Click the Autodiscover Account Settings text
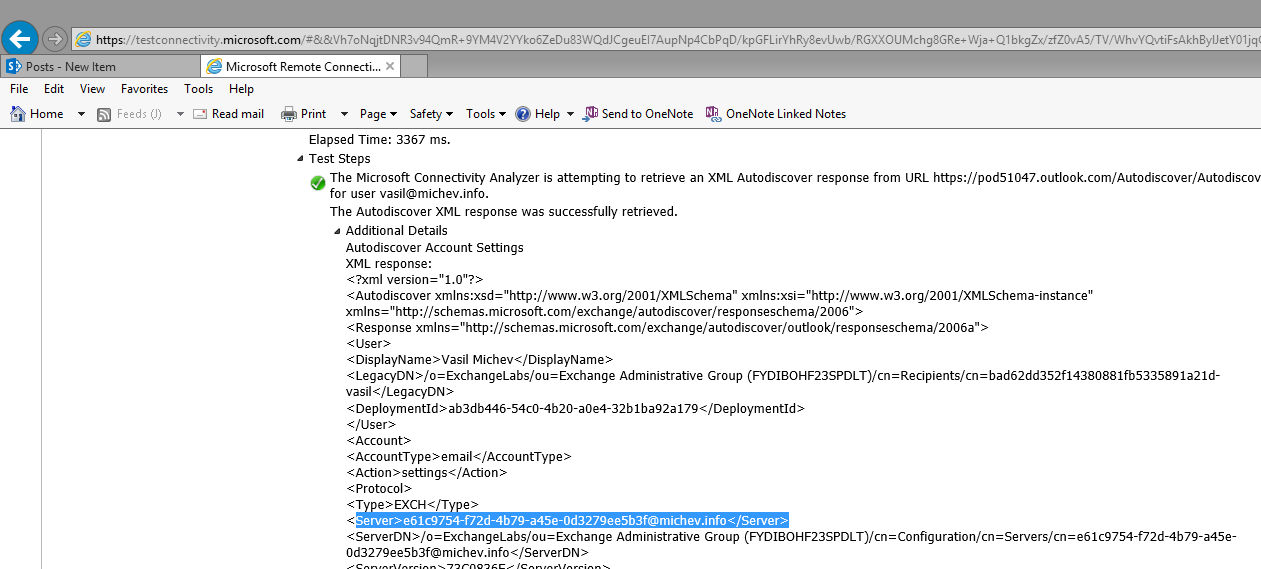This screenshot has height=569, width=1261. [434, 247]
